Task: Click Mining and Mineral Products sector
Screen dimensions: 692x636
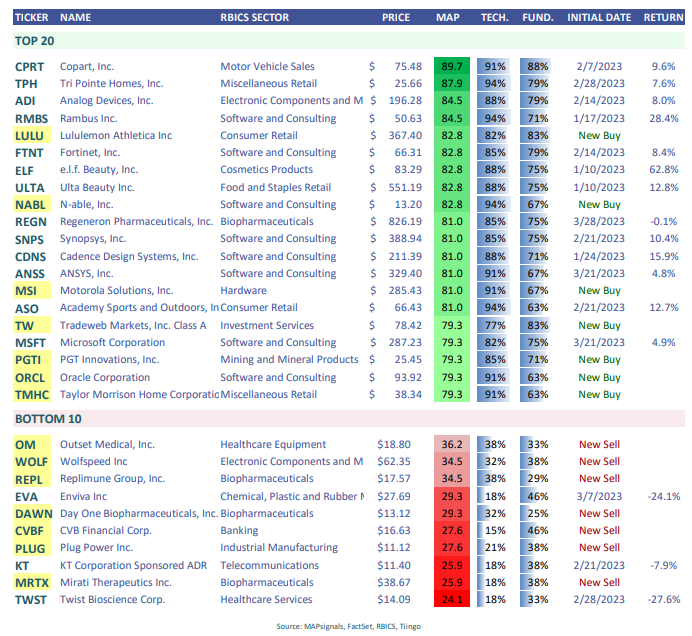Action: pyautogui.click(x=290, y=360)
